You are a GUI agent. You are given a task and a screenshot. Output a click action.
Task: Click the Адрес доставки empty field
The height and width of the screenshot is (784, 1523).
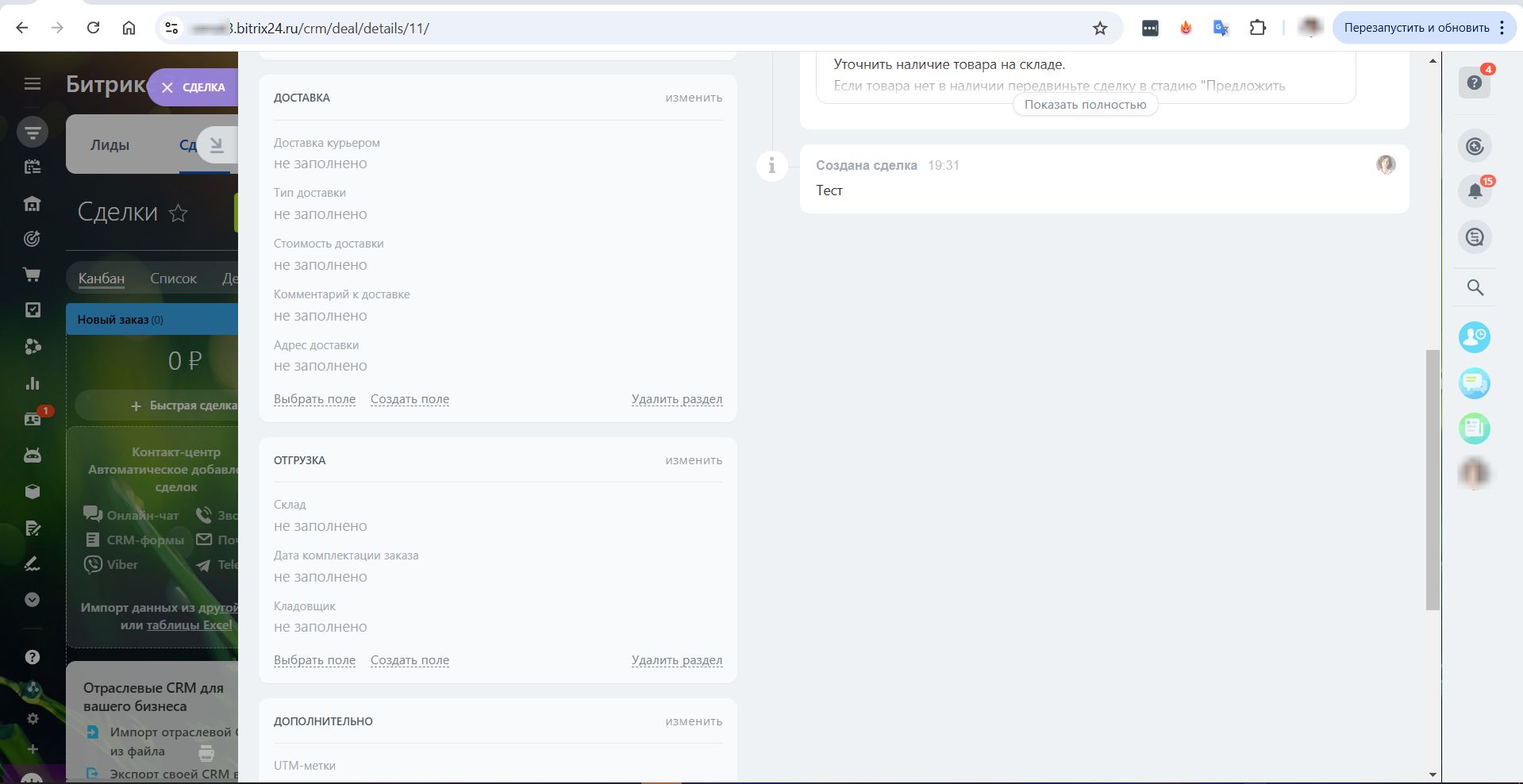[321, 366]
